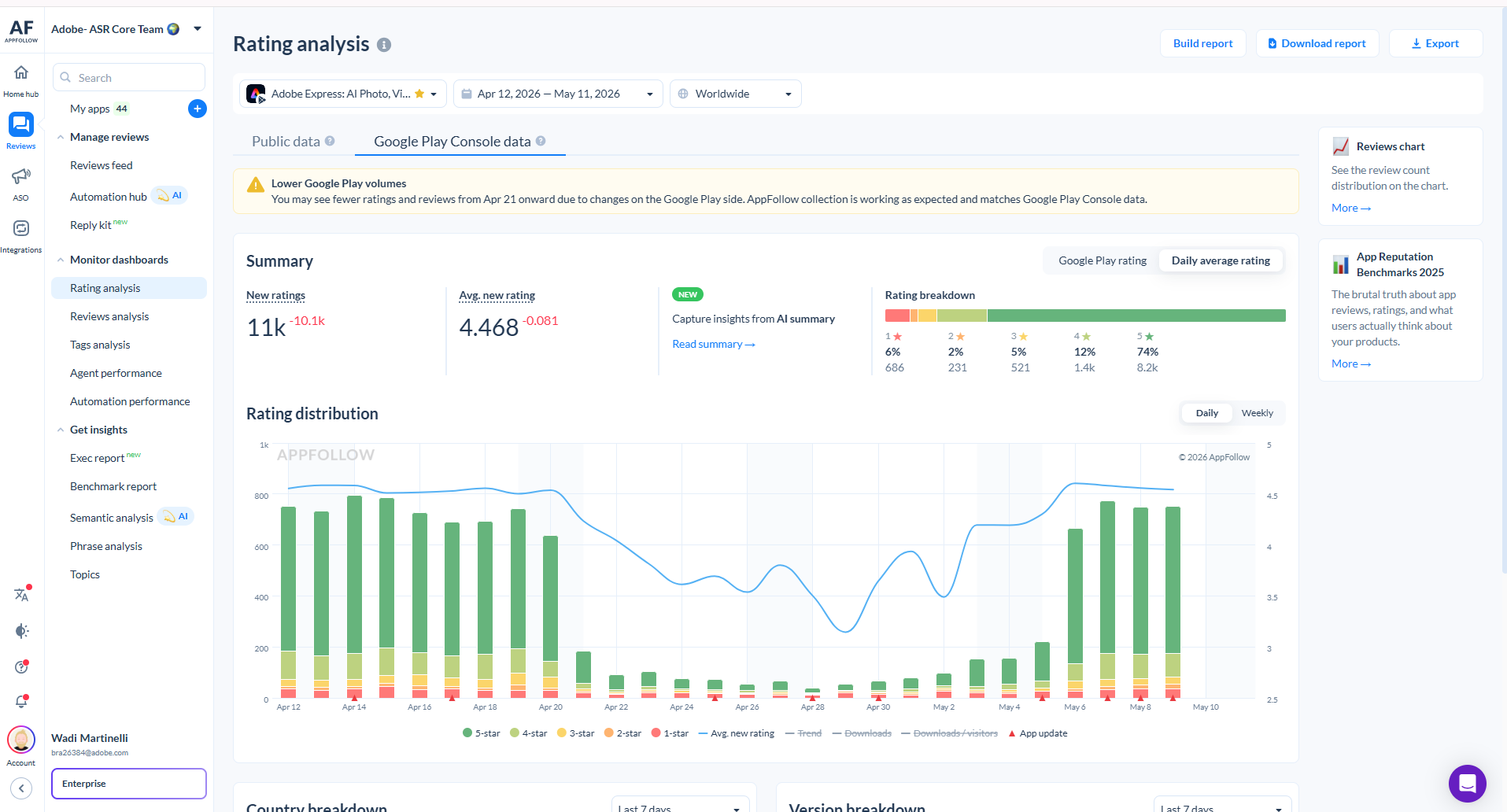Click the Build report button
This screenshot has width=1507, height=812.
click(x=1202, y=43)
